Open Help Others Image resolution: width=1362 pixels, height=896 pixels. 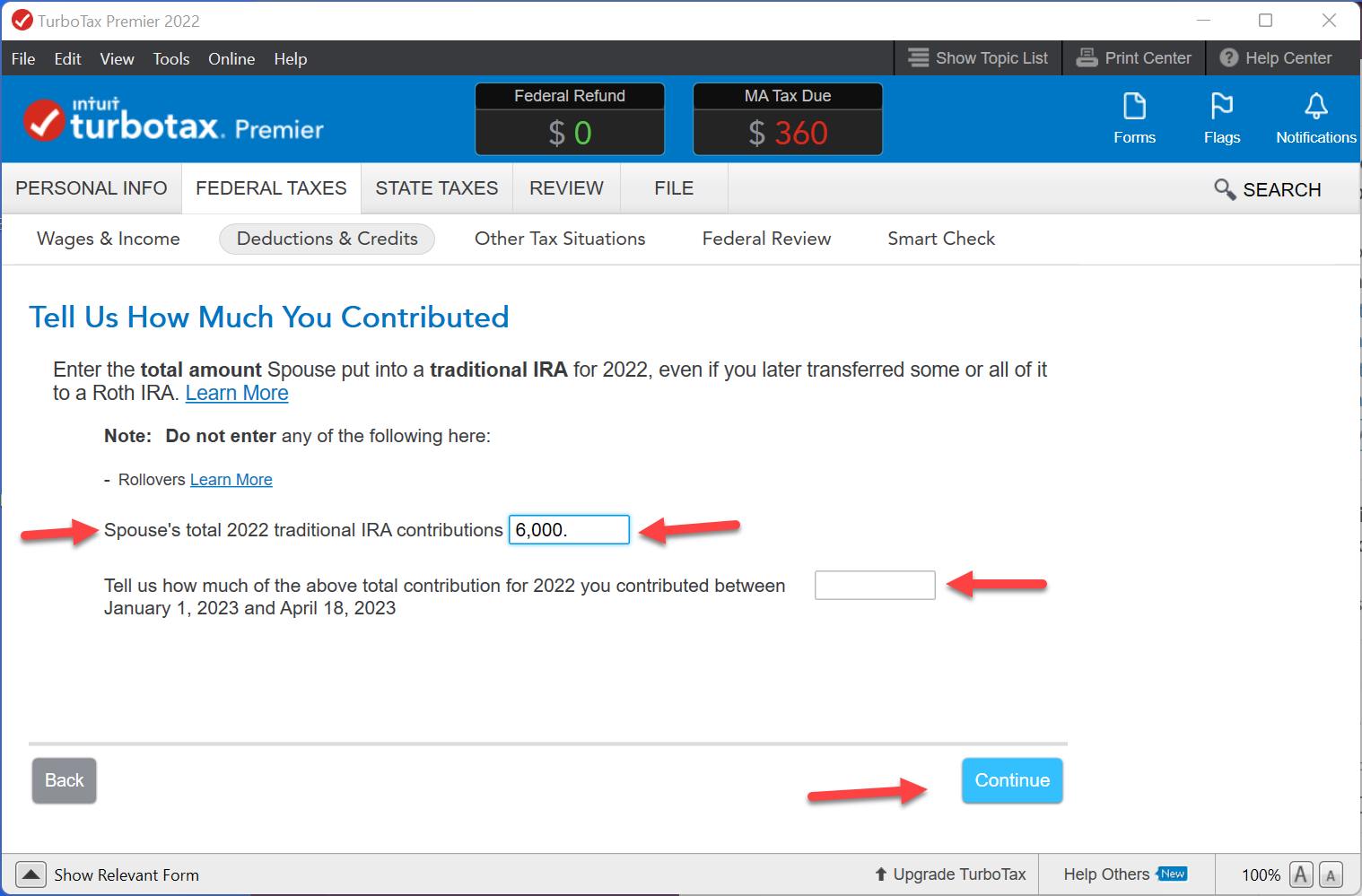point(1125,874)
